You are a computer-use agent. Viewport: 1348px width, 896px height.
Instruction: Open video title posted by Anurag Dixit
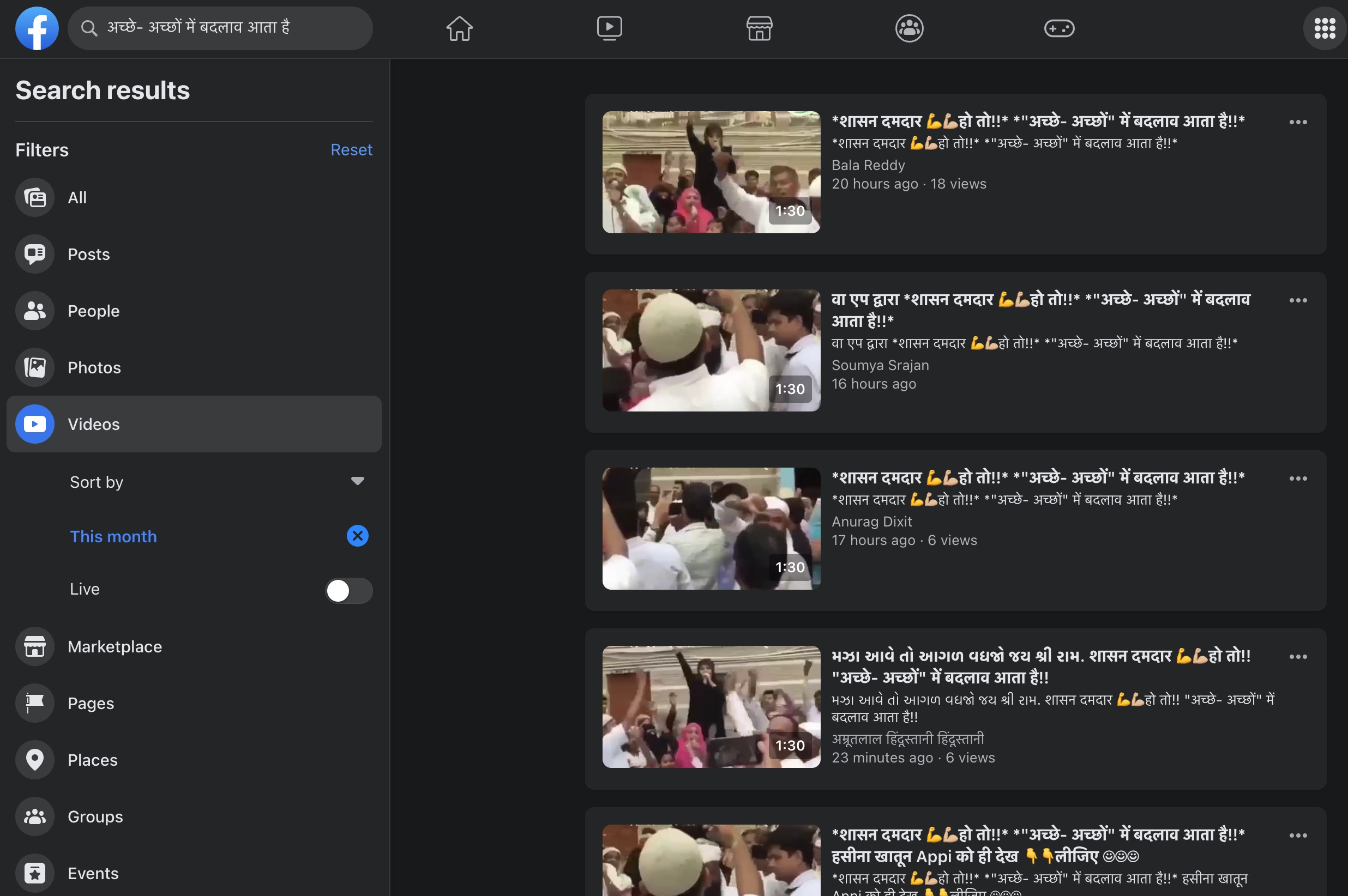tap(1038, 478)
